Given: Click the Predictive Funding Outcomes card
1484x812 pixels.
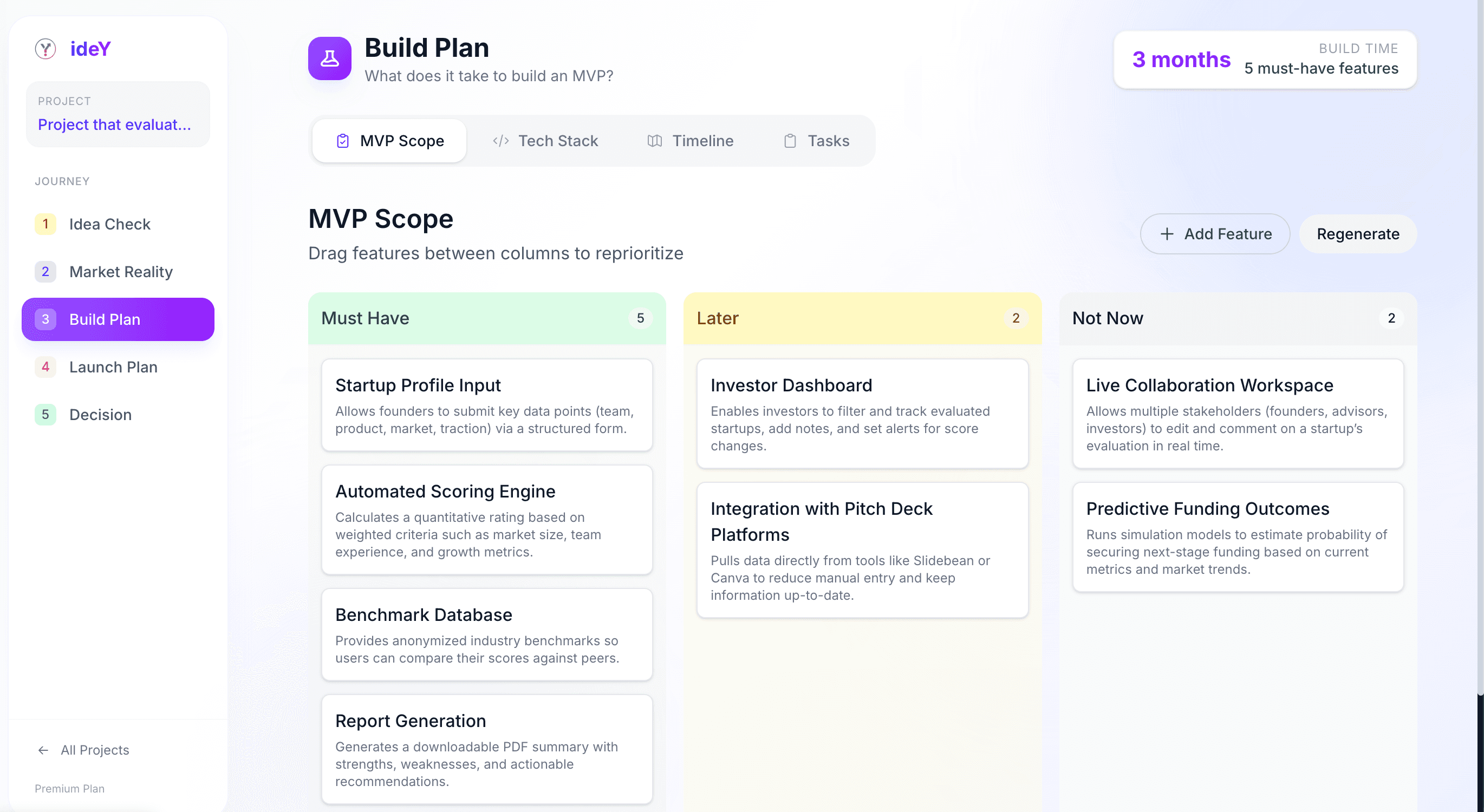Looking at the screenshot, I should pos(1238,536).
